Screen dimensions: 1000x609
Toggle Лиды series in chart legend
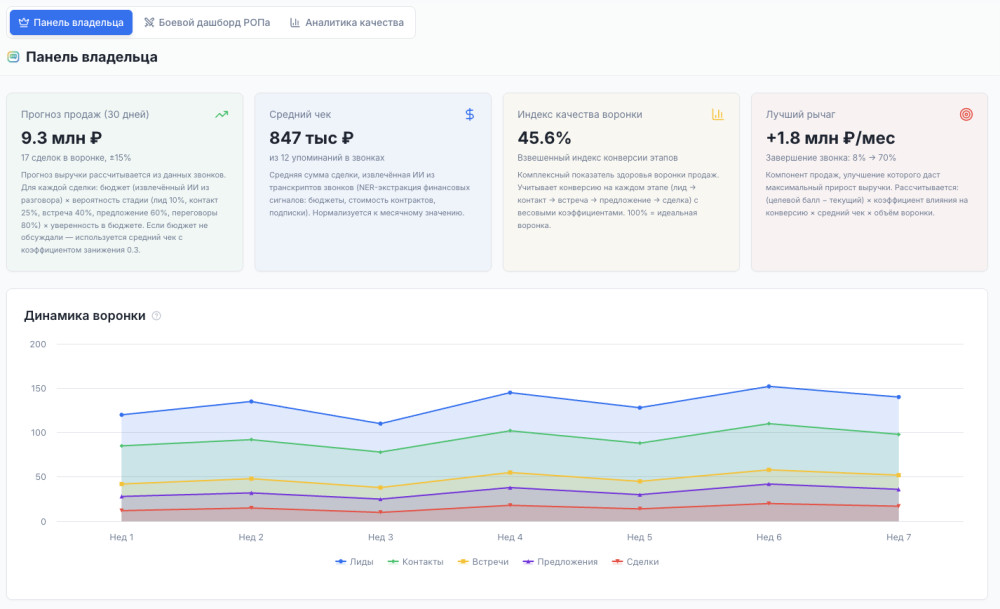coord(355,562)
